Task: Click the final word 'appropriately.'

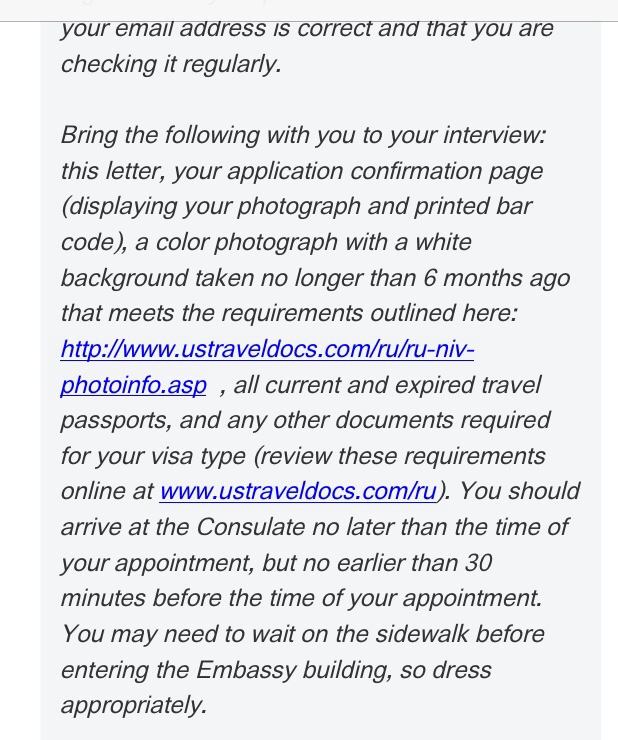Action: pos(133,705)
